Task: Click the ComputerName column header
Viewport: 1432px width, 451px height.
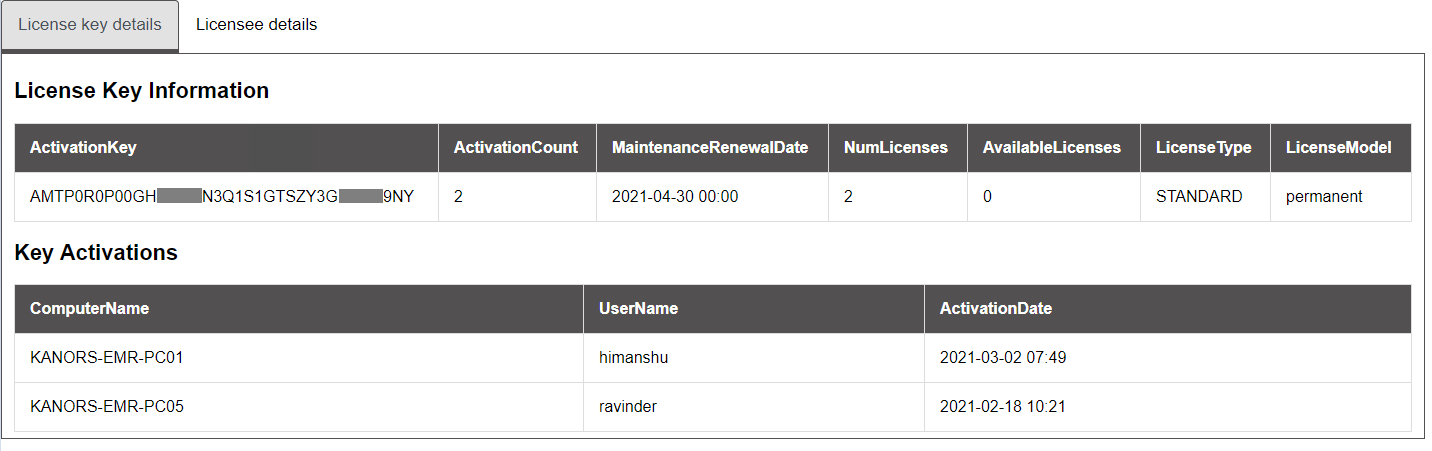Action: (299, 309)
